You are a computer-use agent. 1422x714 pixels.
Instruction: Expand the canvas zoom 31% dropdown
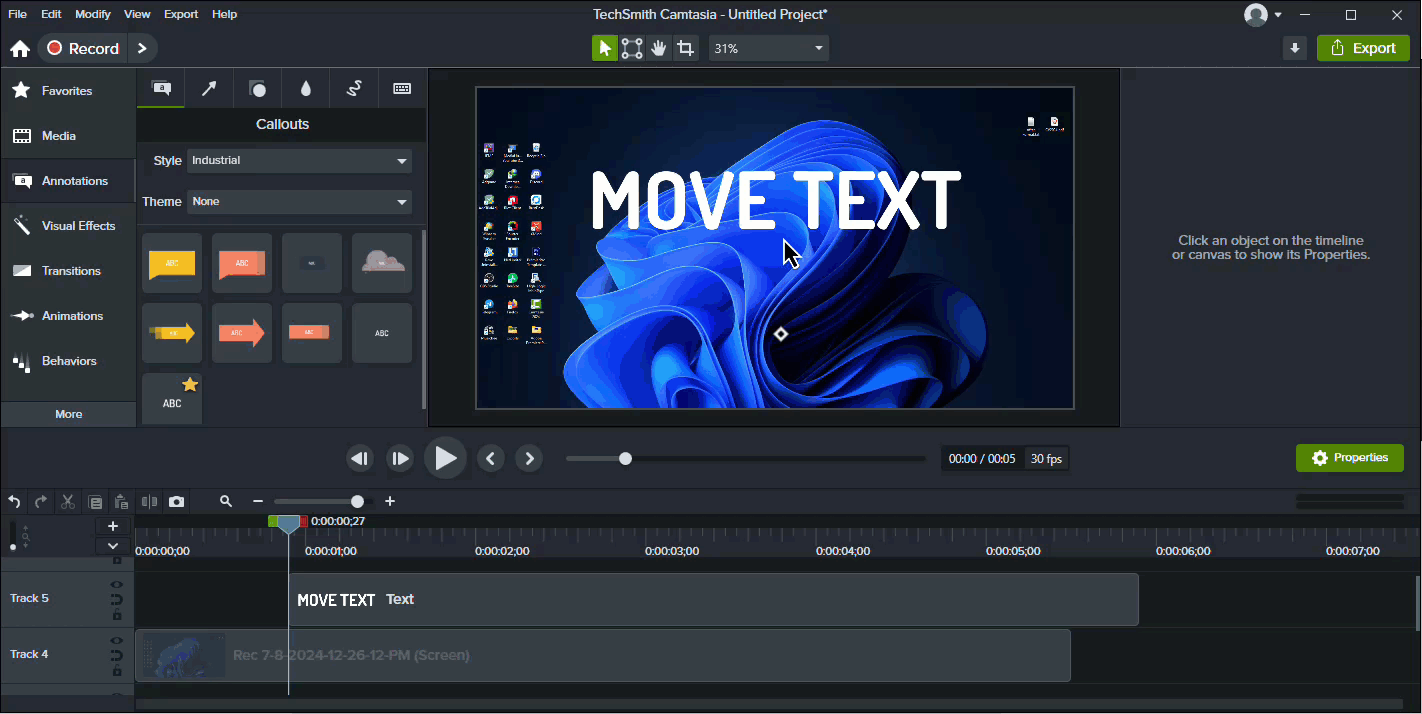coord(769,48)
